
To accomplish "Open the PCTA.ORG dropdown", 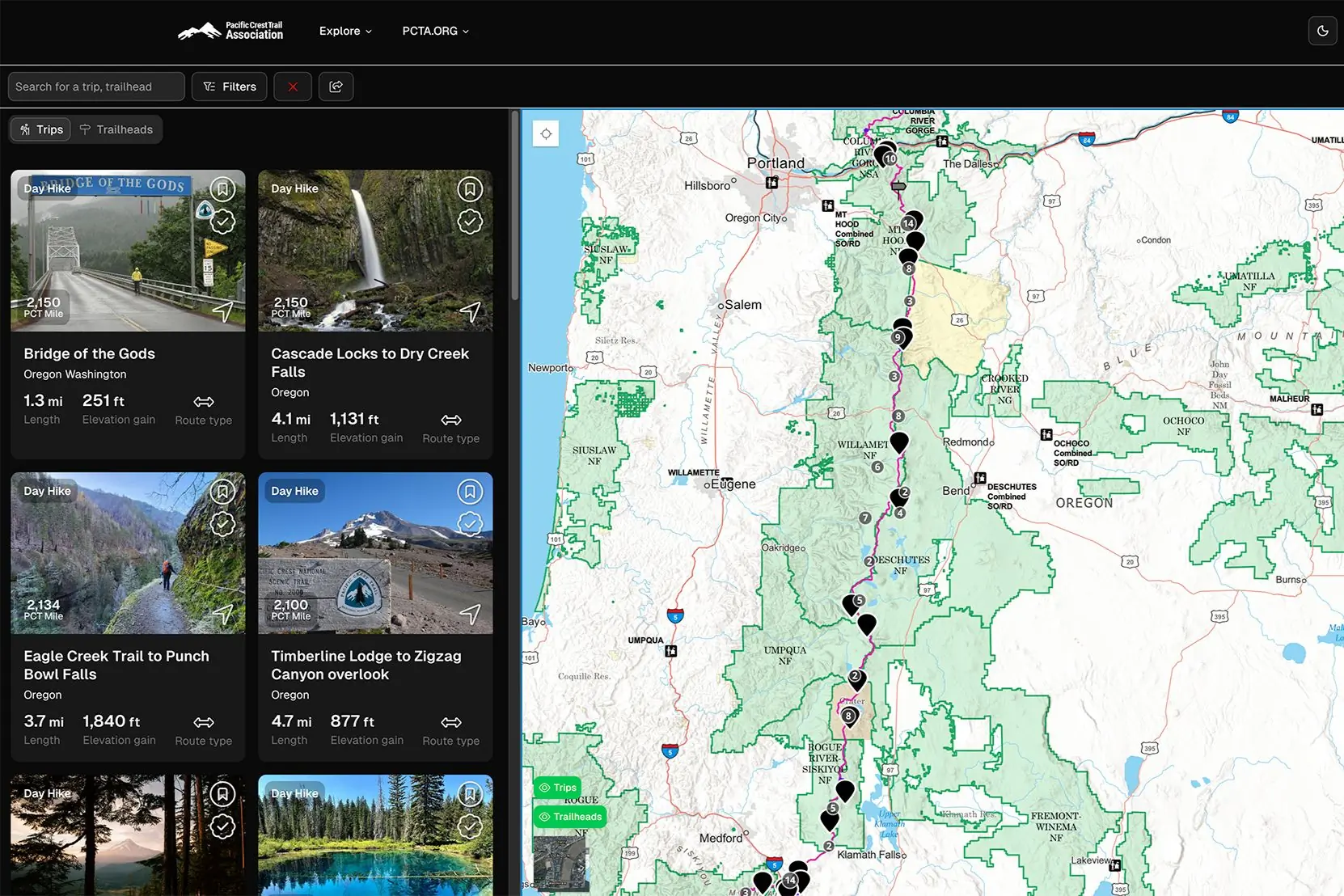I will click(435, 31).
